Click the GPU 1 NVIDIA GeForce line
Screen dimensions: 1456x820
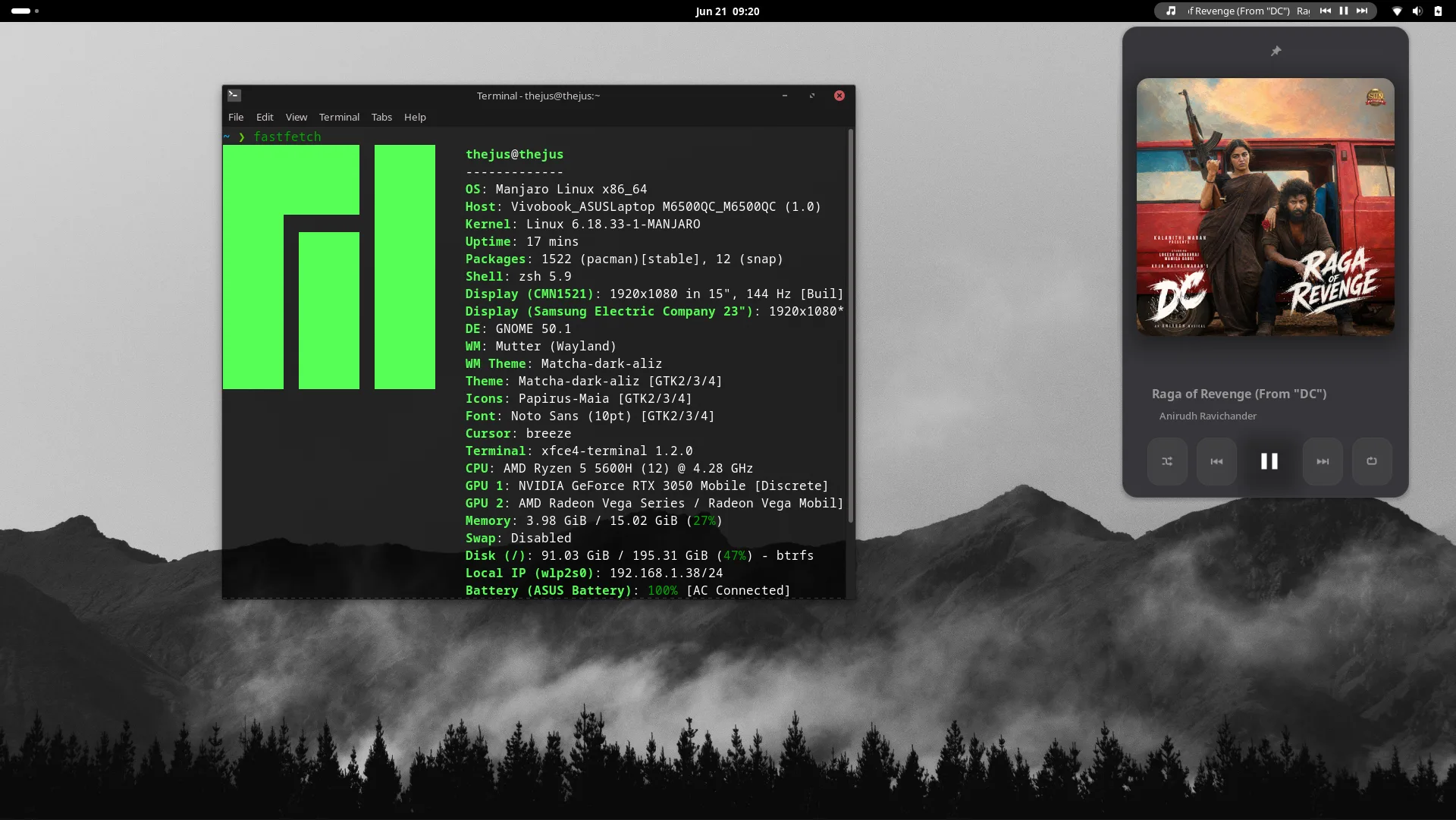click(647, 485)
